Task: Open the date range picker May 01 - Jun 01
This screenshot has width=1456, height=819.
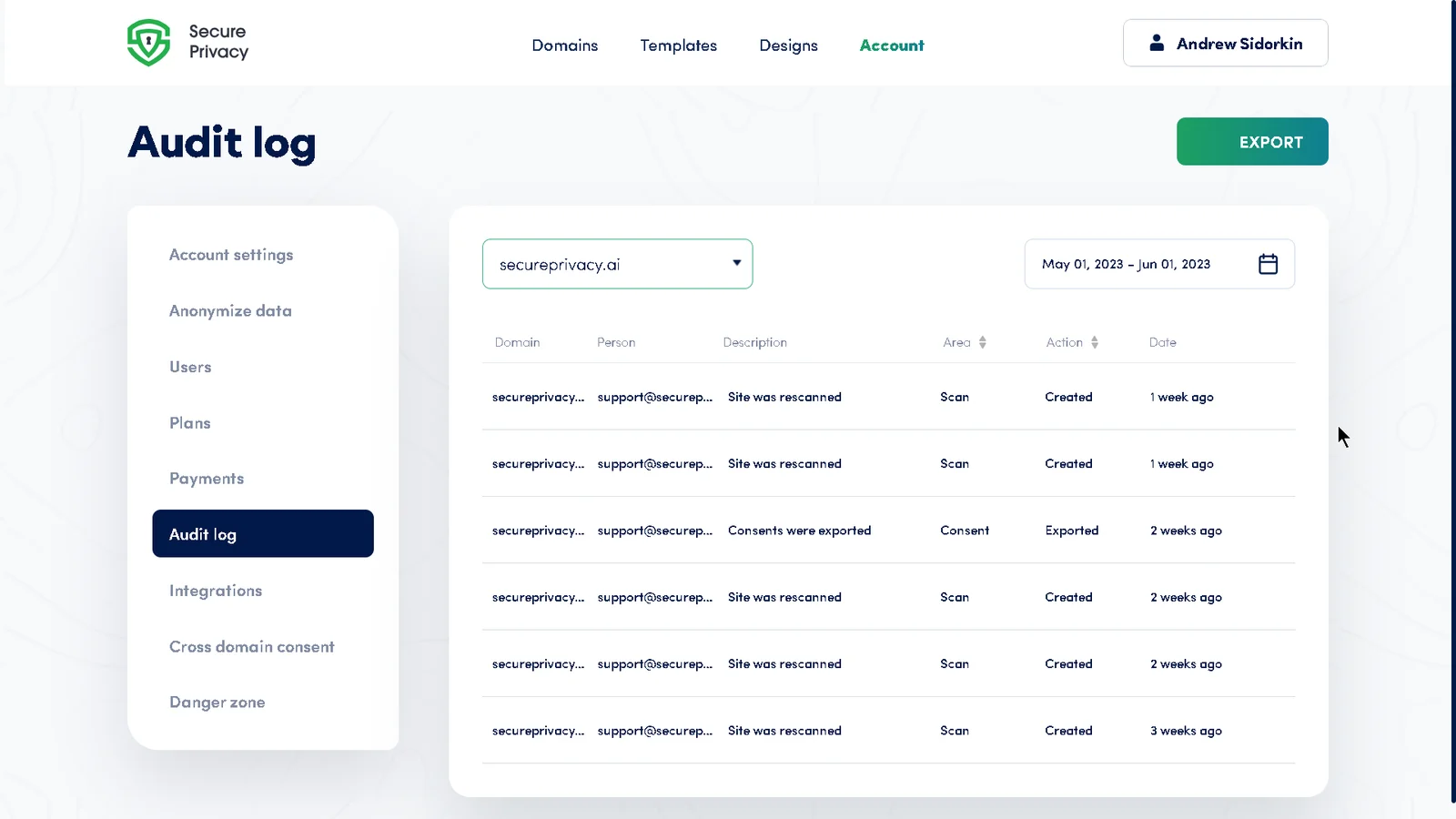Action: (x=1127, y=264)
